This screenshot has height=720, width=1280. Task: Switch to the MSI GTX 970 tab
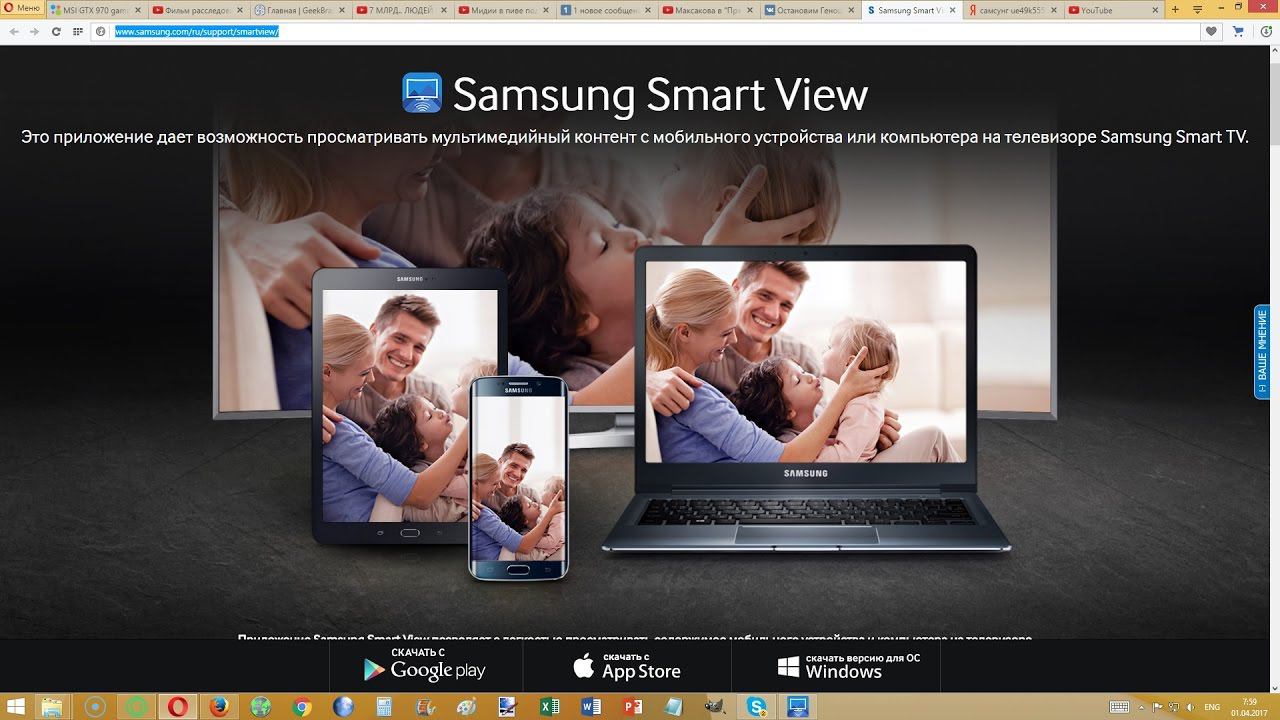(97, 10)
